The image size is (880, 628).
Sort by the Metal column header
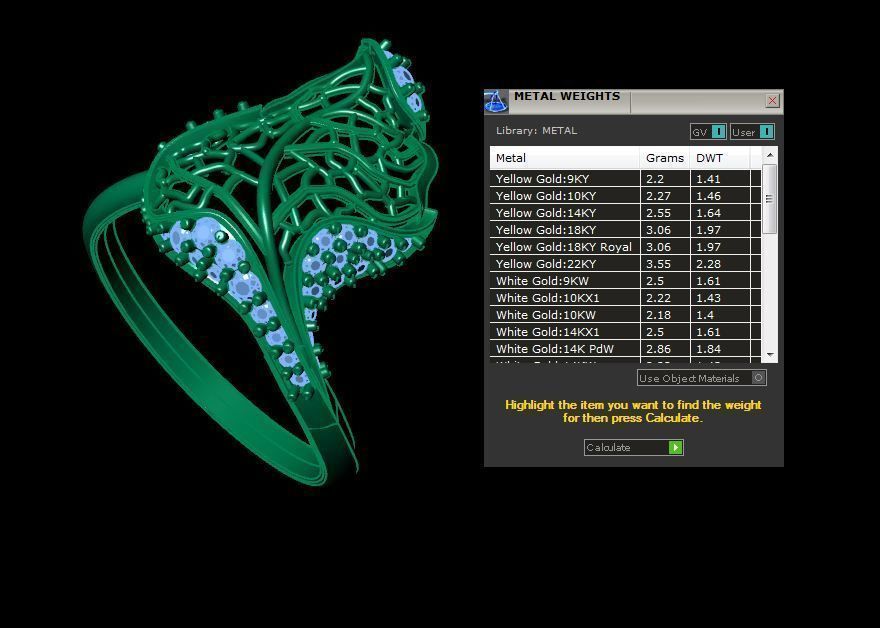[565, 158]
